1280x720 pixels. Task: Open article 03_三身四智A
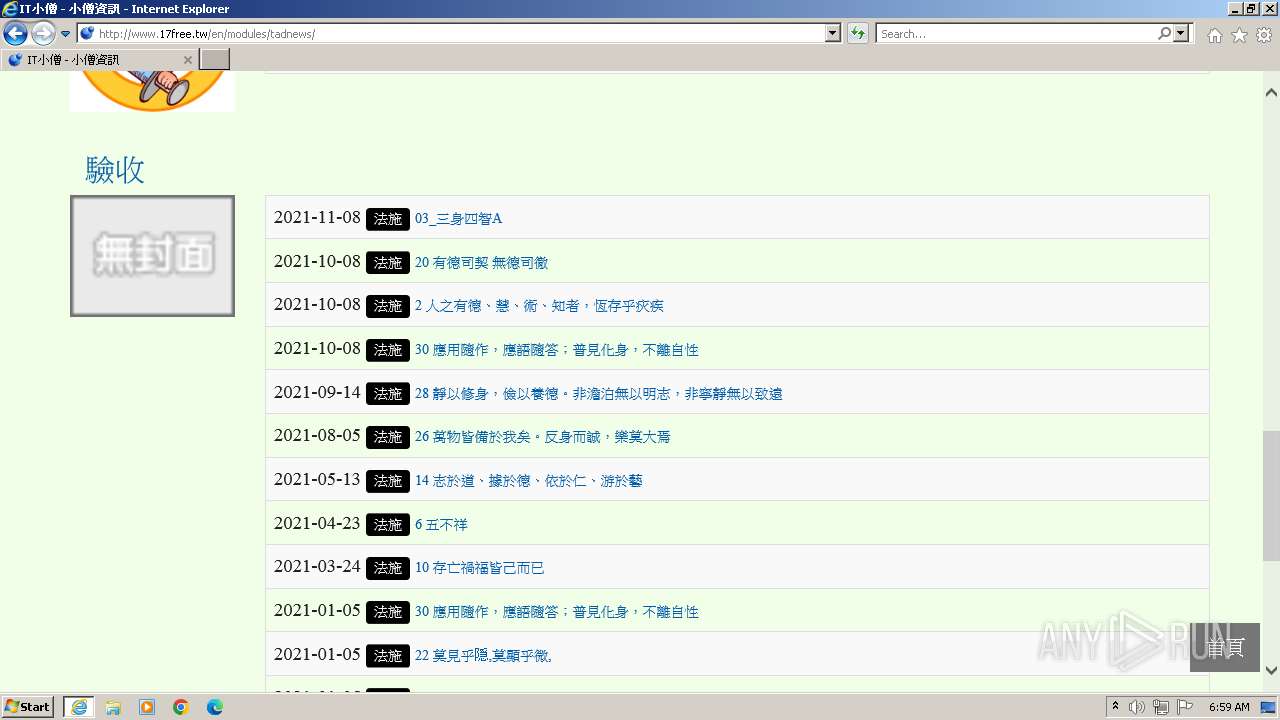[458, 218]
